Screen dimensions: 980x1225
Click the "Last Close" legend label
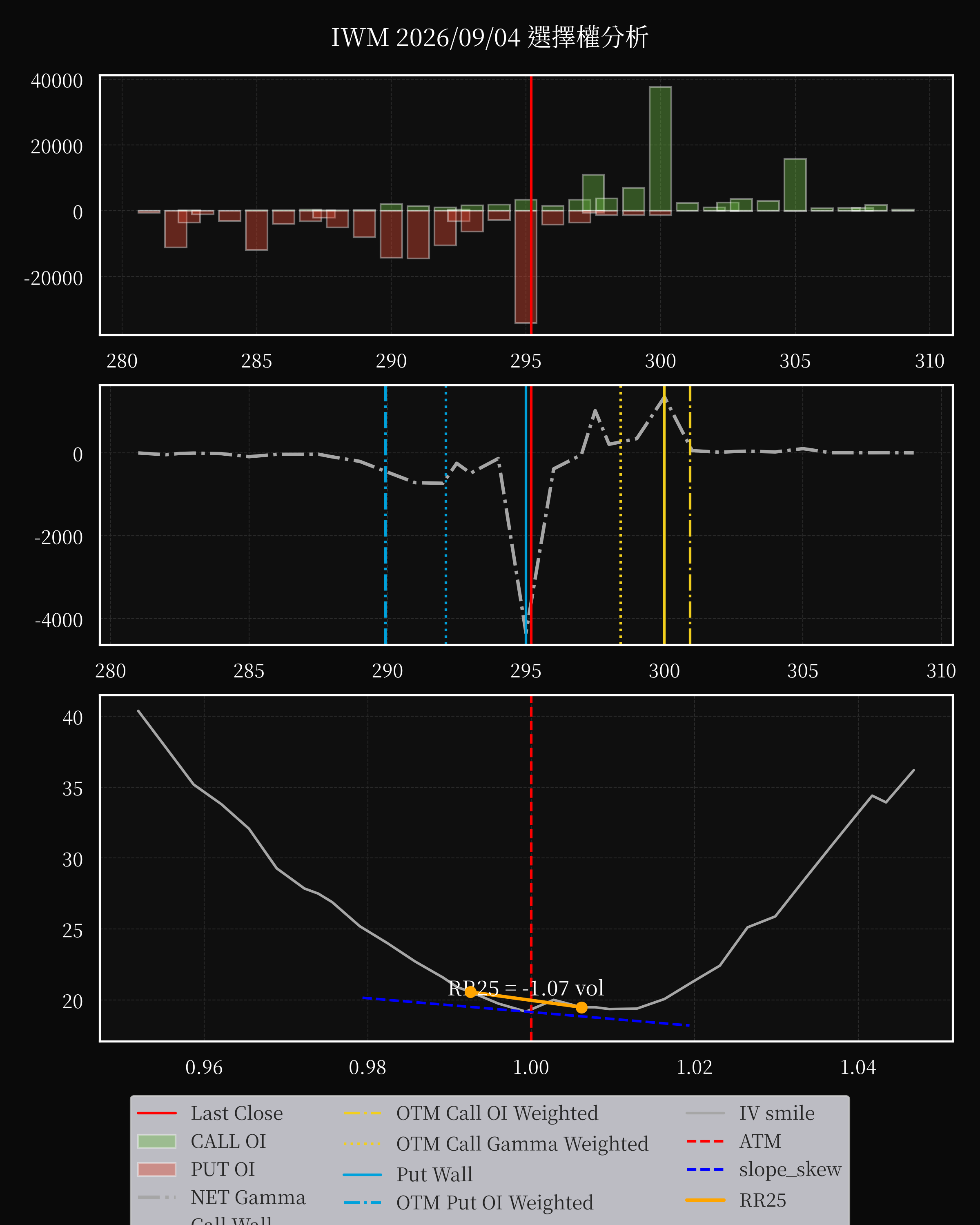pyautogui.click(x=236, y=1113)
